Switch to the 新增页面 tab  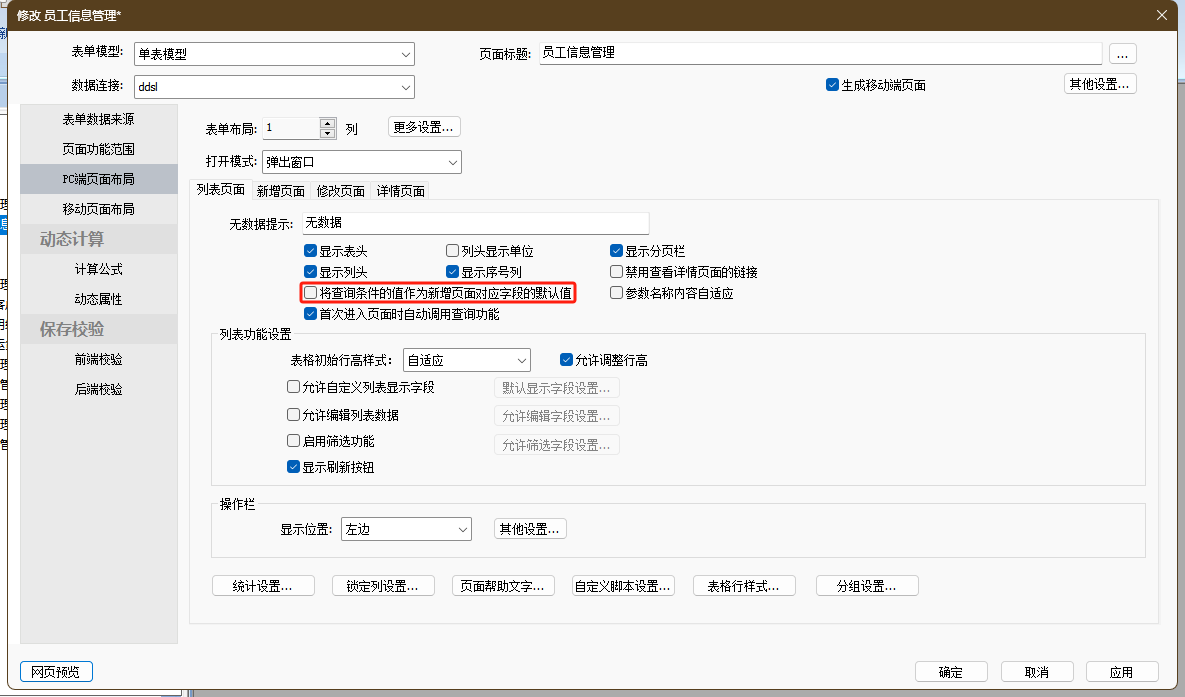click(x=280, y=191)
